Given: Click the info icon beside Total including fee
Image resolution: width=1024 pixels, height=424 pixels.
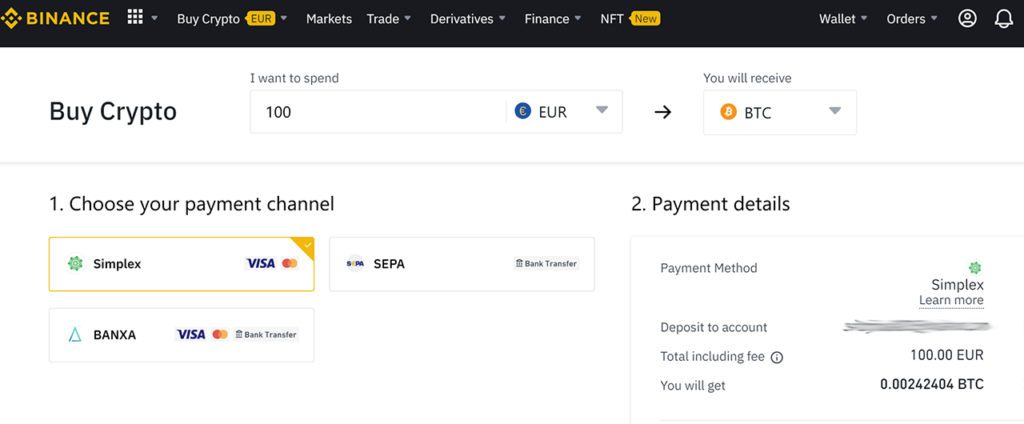Looking at the screenshot, I should (777, 357).
